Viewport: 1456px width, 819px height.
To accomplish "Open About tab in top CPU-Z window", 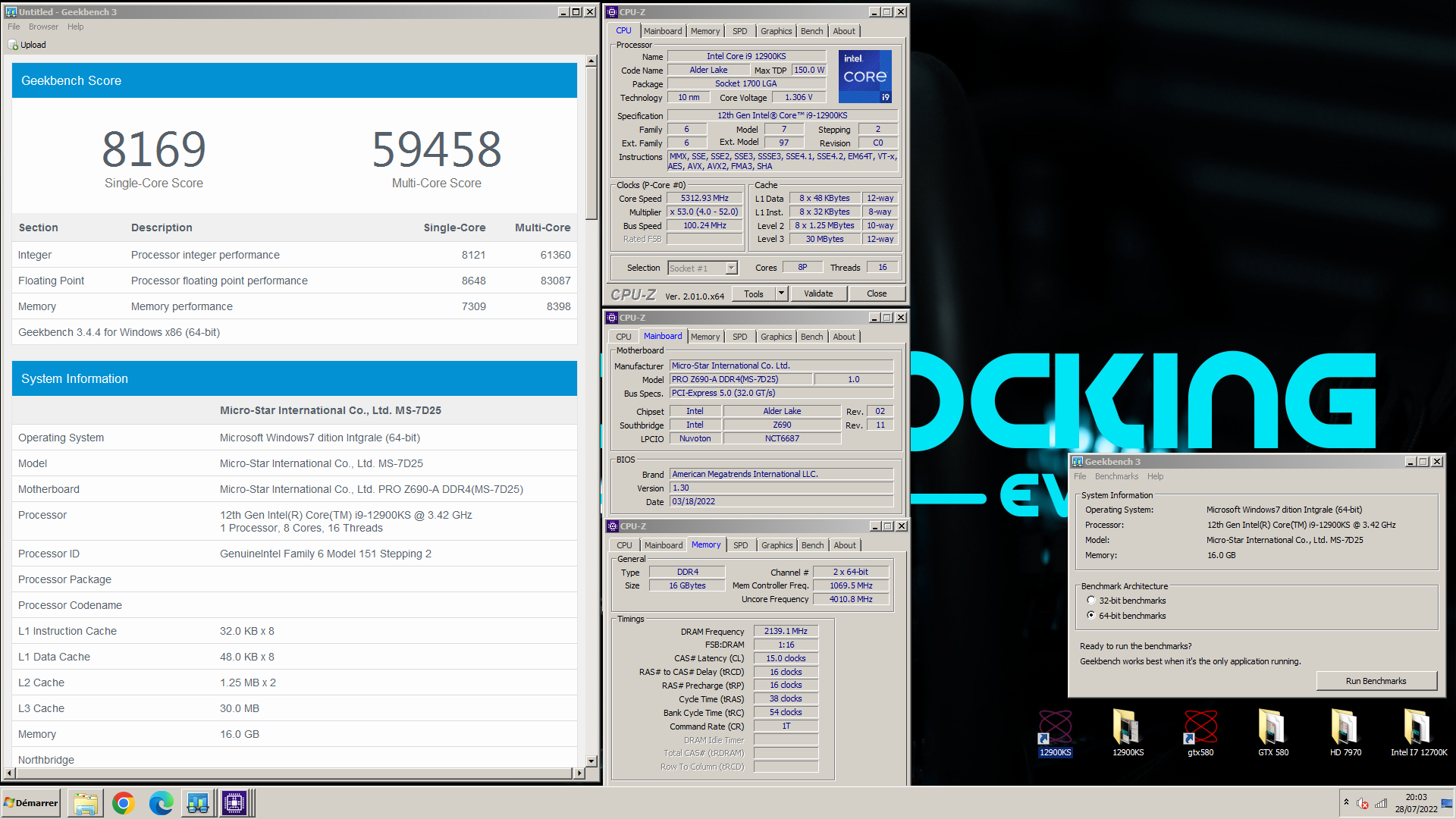I will pos(844,31).
